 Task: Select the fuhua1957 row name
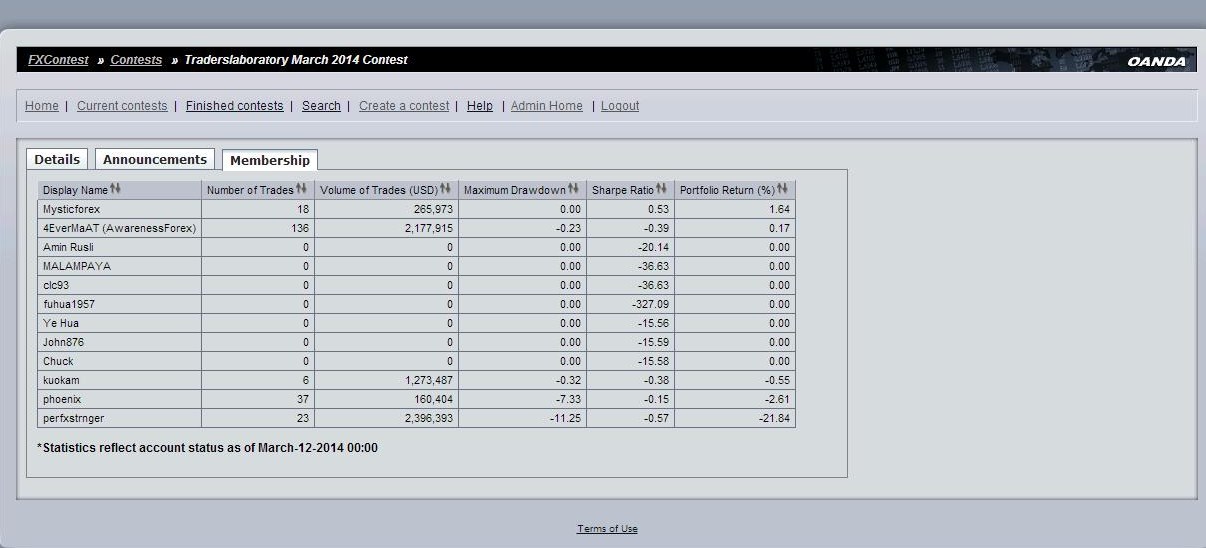coord(69,304)
